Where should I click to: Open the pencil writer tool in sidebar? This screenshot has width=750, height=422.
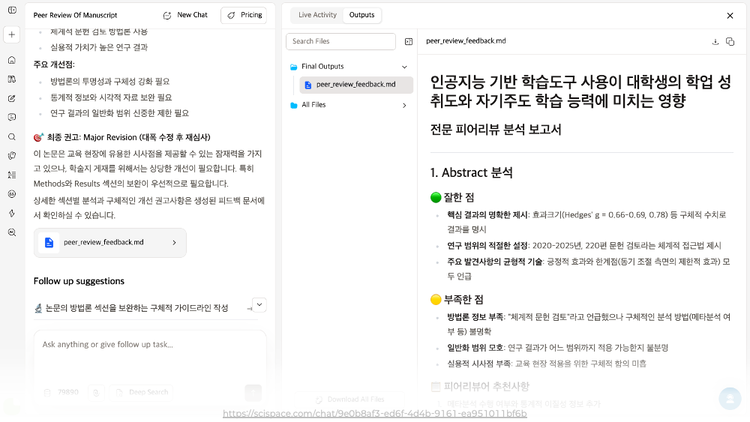click(12, 98)
